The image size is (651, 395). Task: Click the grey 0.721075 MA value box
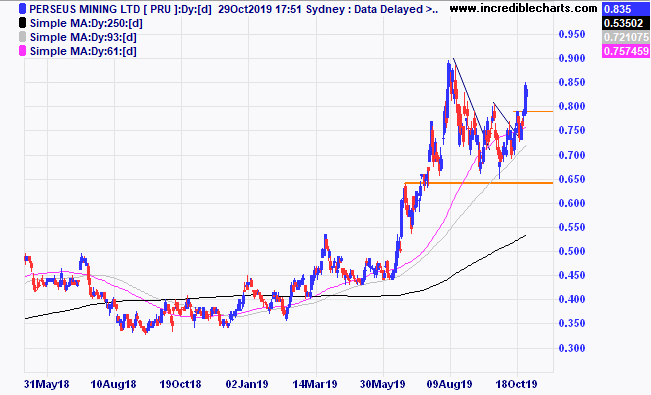[626, 37]
